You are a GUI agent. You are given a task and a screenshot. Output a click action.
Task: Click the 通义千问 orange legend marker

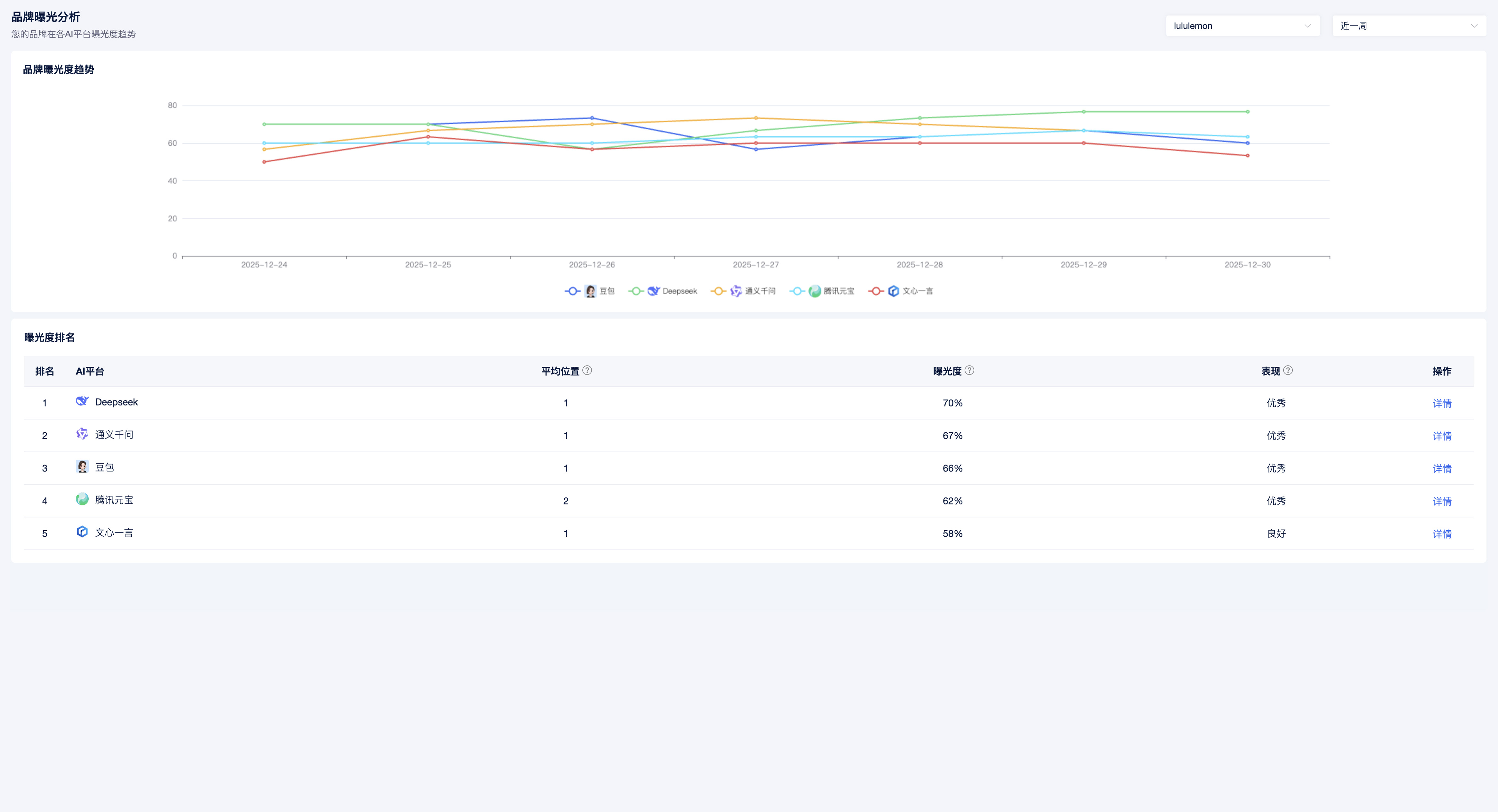(x=718, y=291)
